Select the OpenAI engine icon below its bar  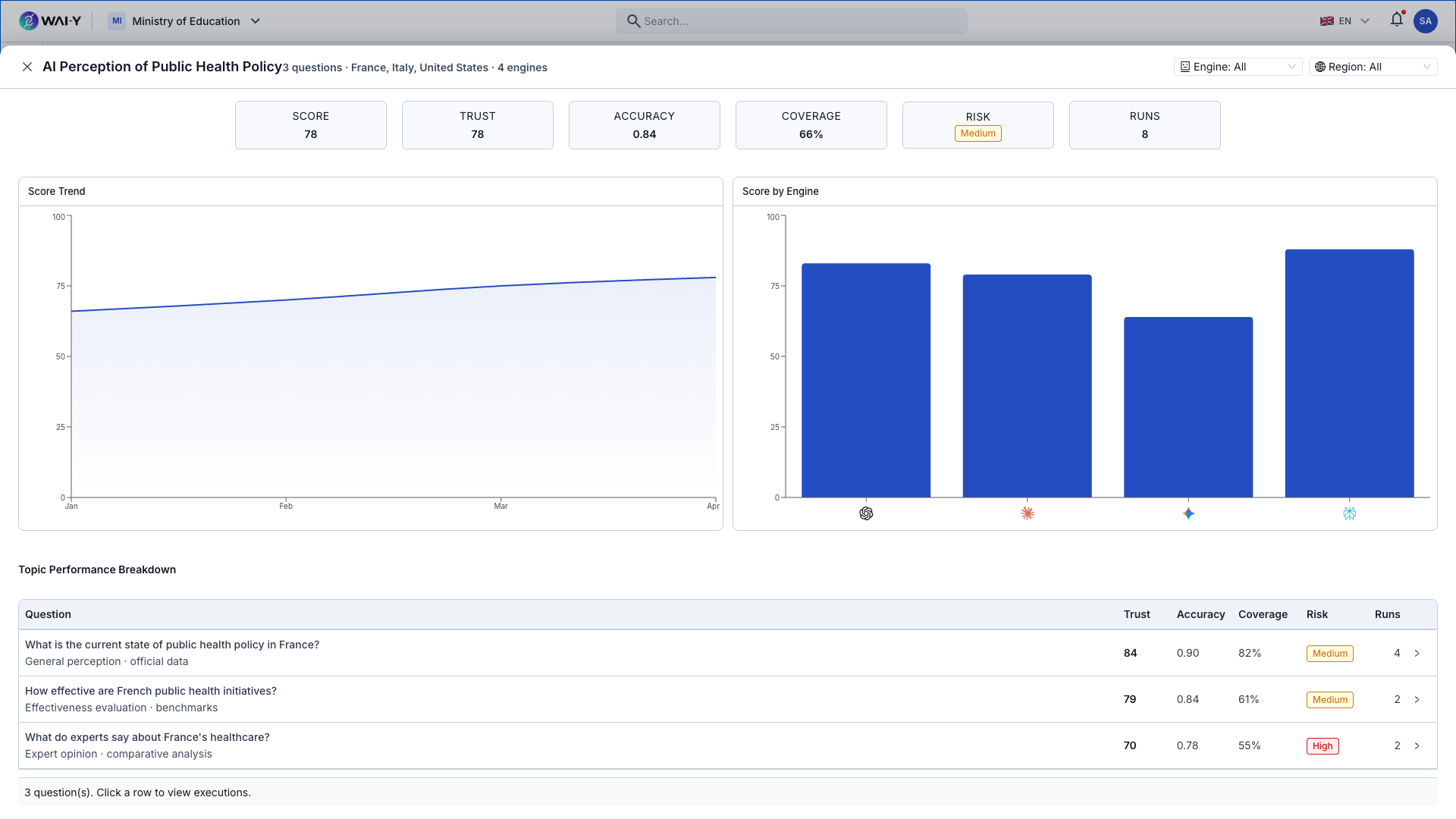(867, 513)
